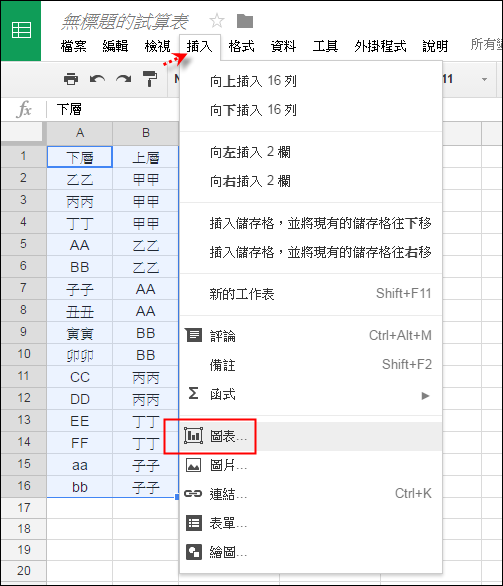Click the document title 無標題的試算表
This screenshot has width=503, height=586.
point(124,22)
